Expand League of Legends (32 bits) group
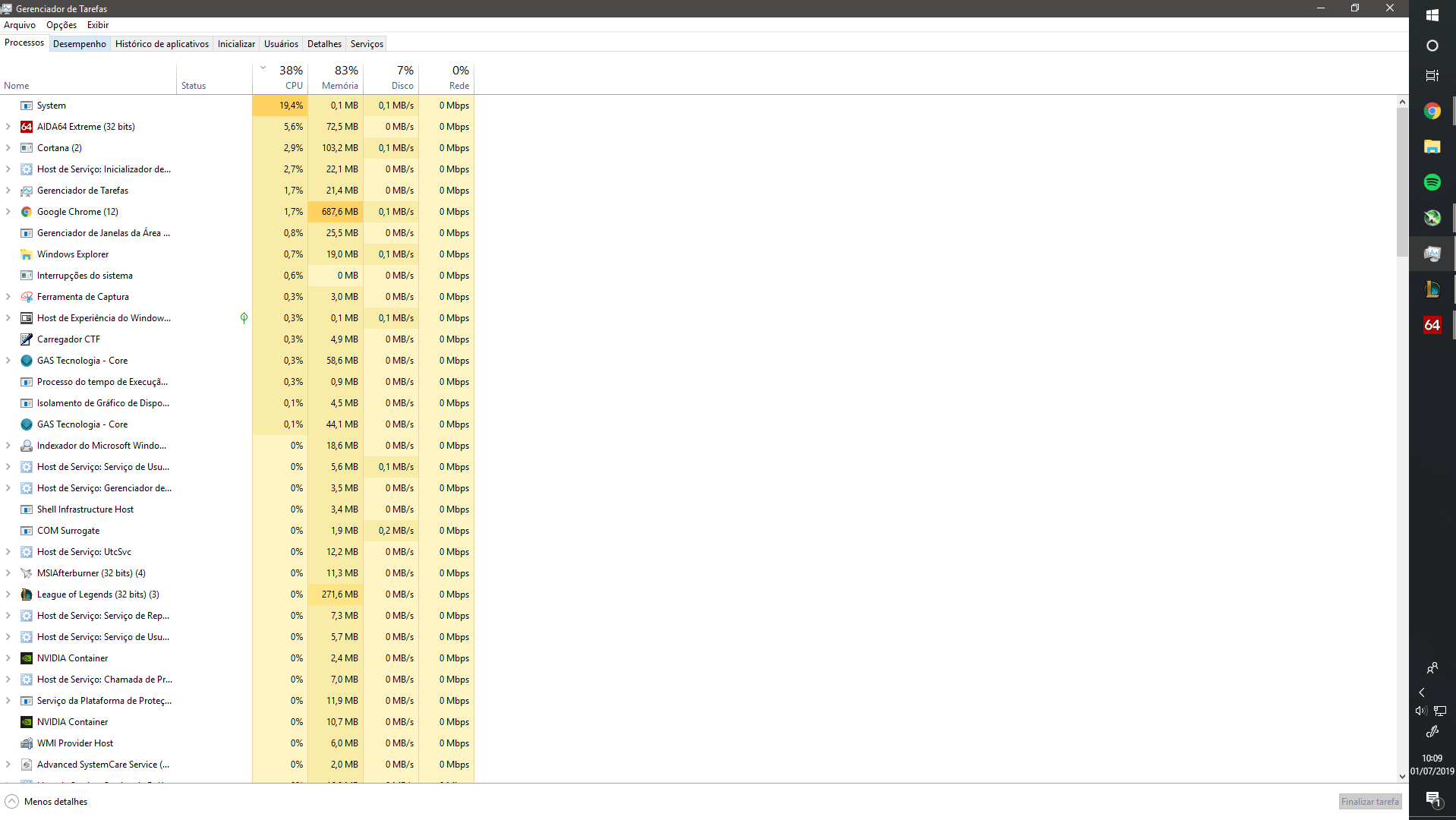Screen dimensions: 1456x820 8,594
